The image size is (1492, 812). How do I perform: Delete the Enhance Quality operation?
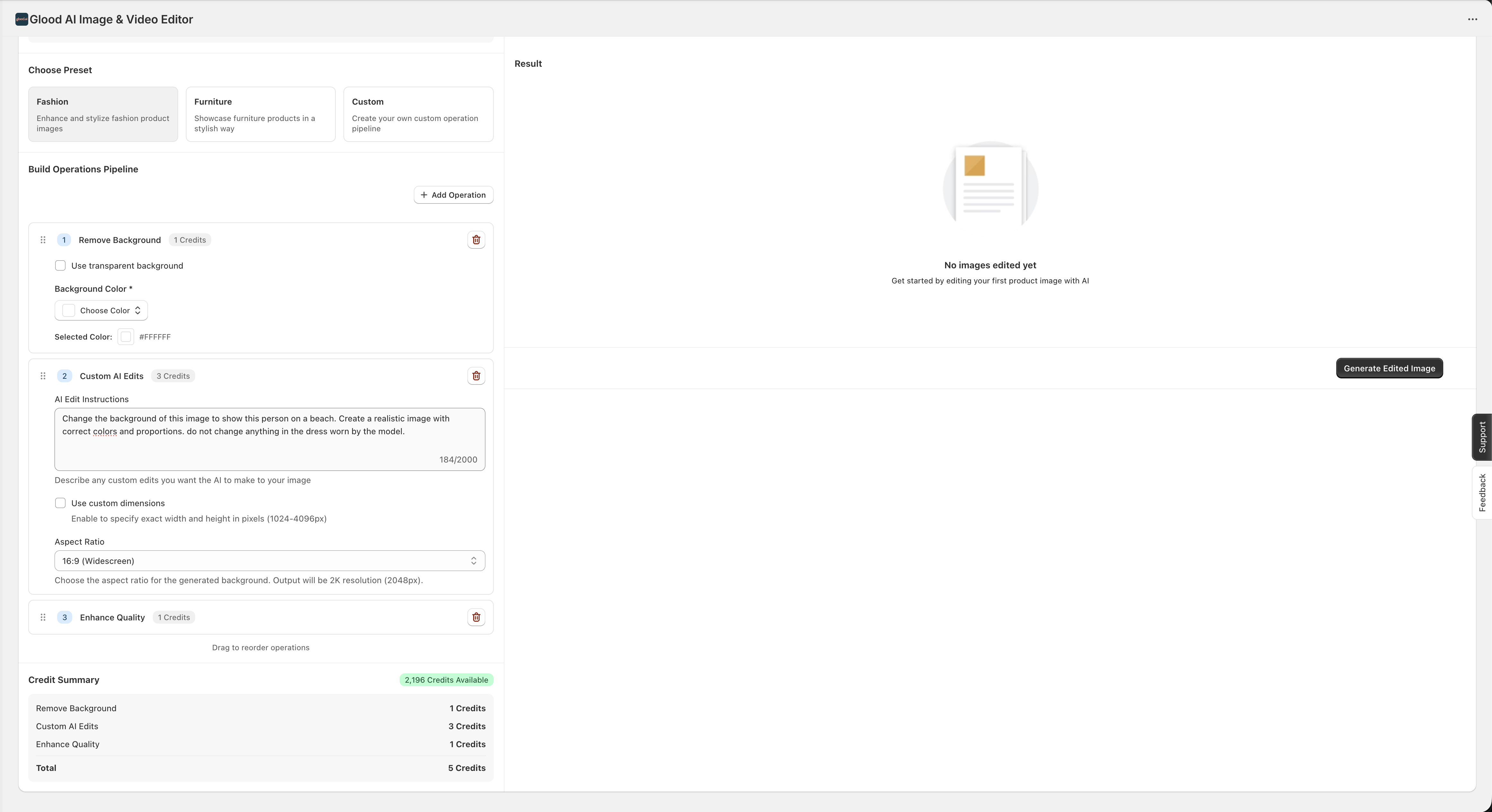476,618
